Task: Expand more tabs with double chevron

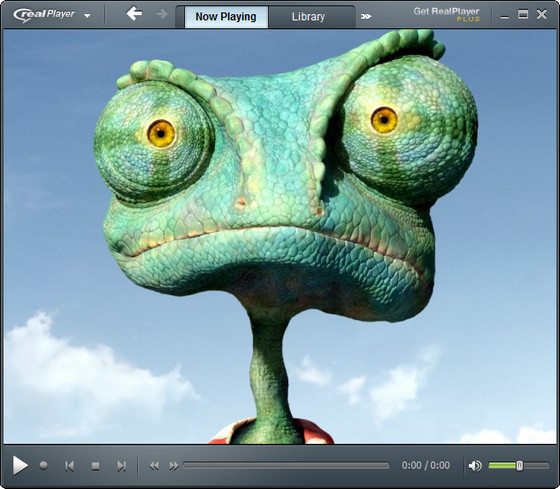Action: coord(366,16)
